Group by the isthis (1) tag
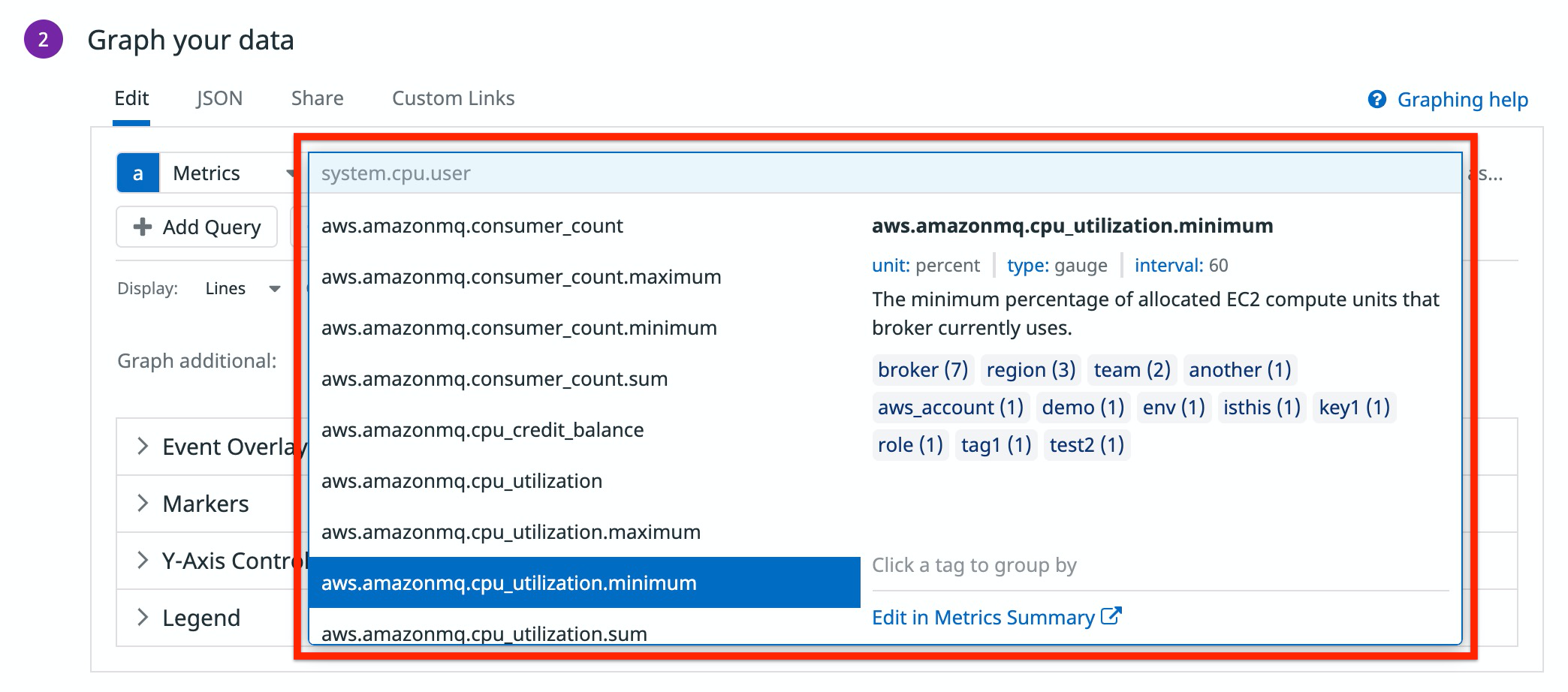Viewport: 1568px width, 692px height. click(1262, 407)
